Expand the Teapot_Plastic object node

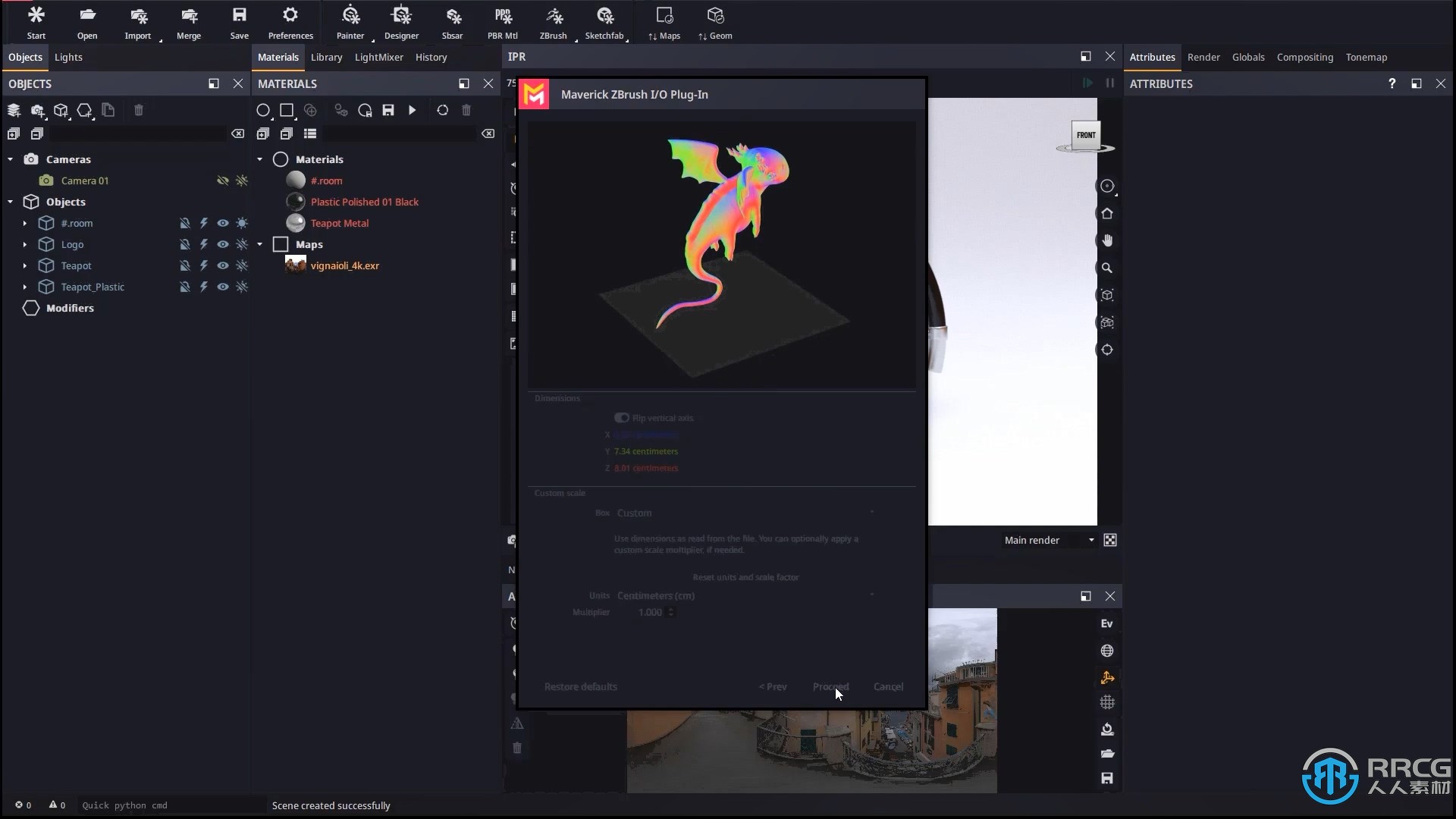pyautogui.click(x=25, y=287)
